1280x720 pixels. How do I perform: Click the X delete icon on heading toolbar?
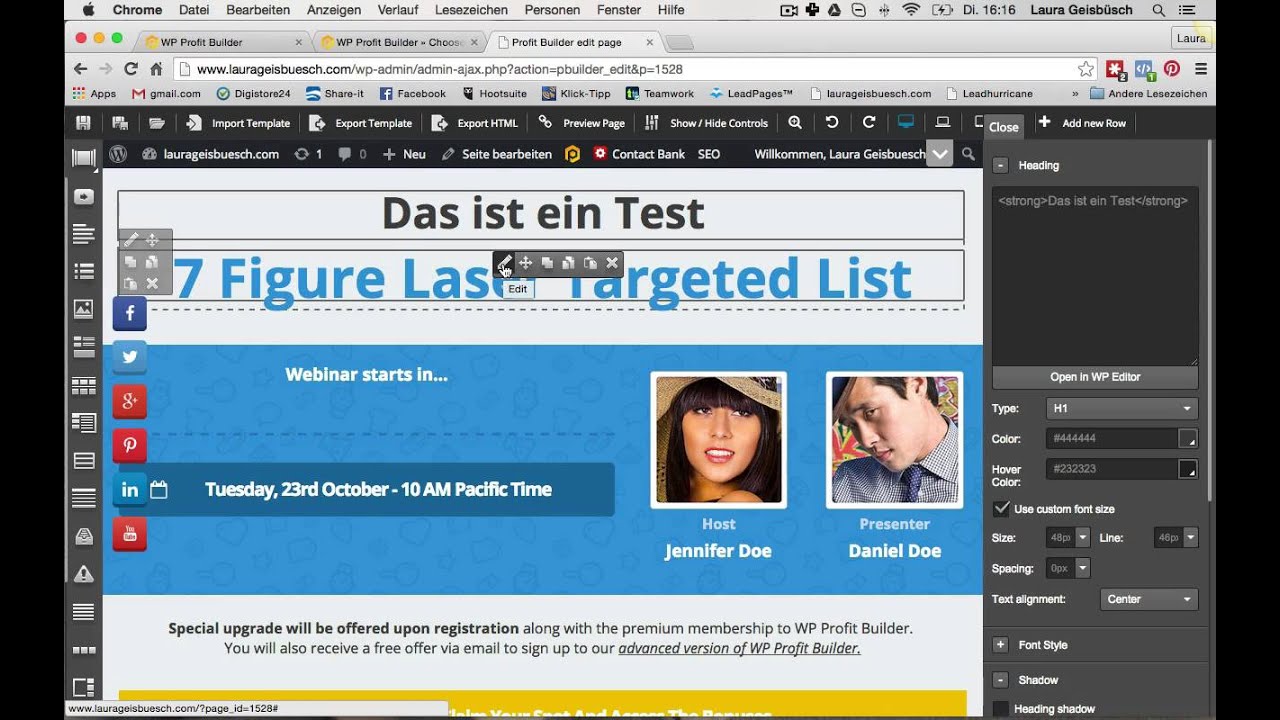point(612,263)
